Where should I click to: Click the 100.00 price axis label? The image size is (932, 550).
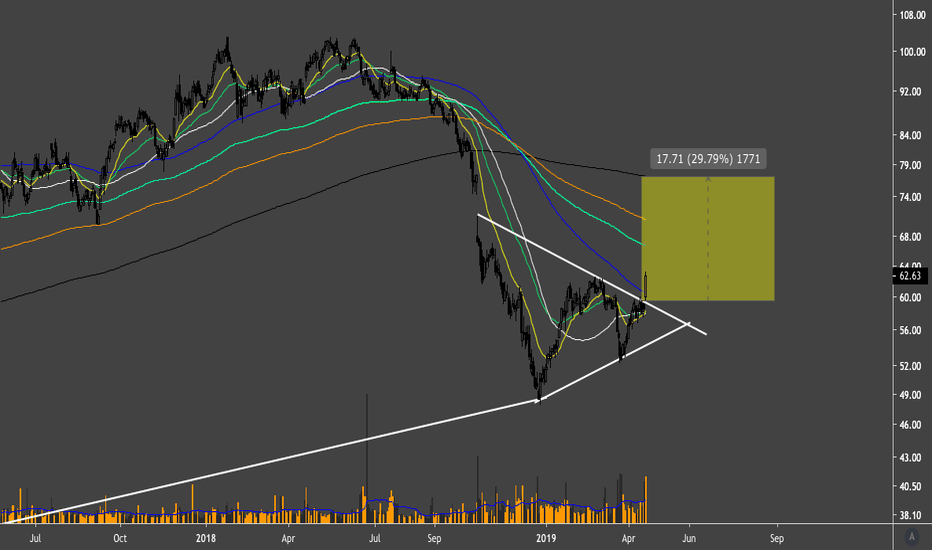912,52
